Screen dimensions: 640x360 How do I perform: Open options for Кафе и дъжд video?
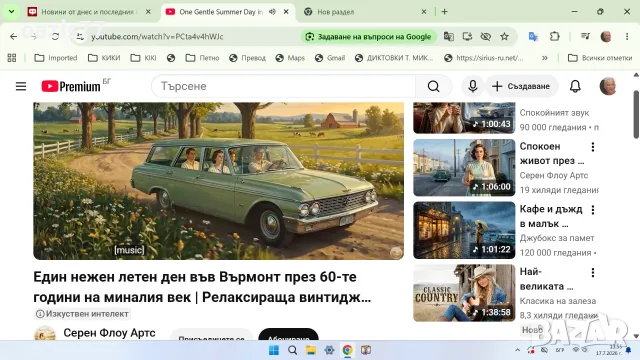pos(593,210)
